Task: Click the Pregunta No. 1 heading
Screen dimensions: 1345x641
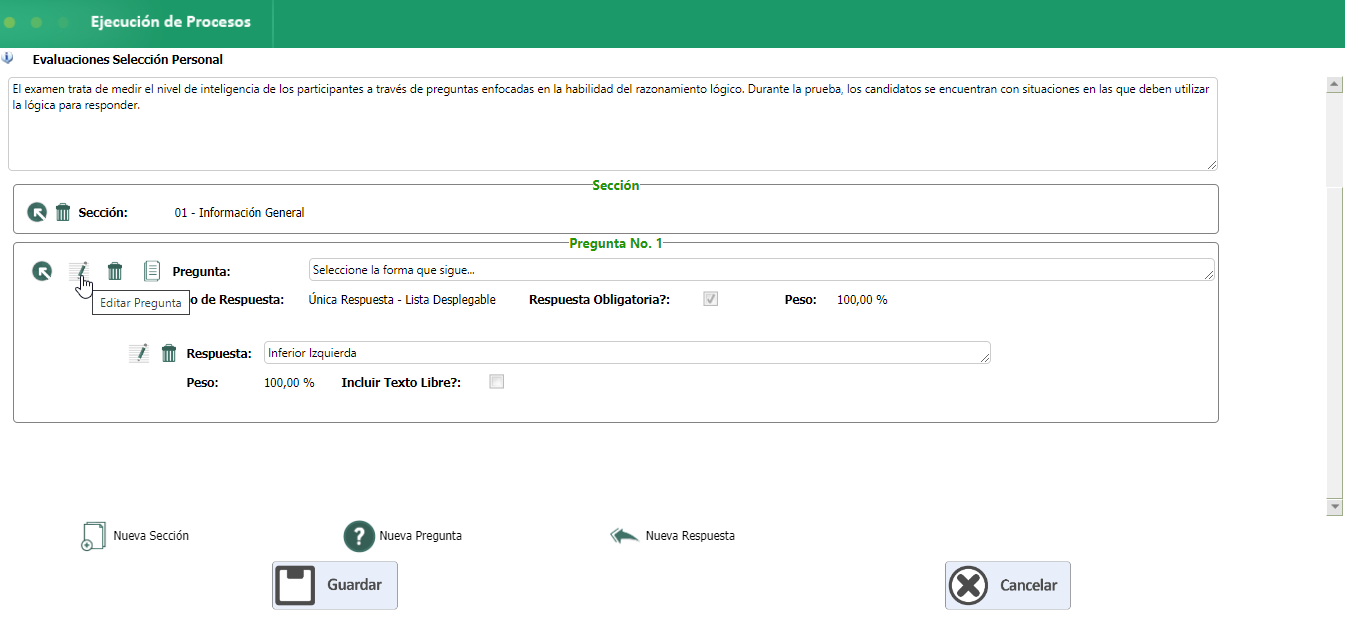Action: pyautogui.click(x=616, y=243)
